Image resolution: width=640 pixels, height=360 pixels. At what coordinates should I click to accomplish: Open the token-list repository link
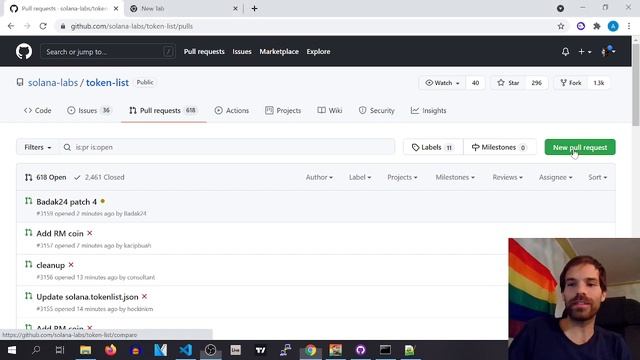tap(107, 83)
